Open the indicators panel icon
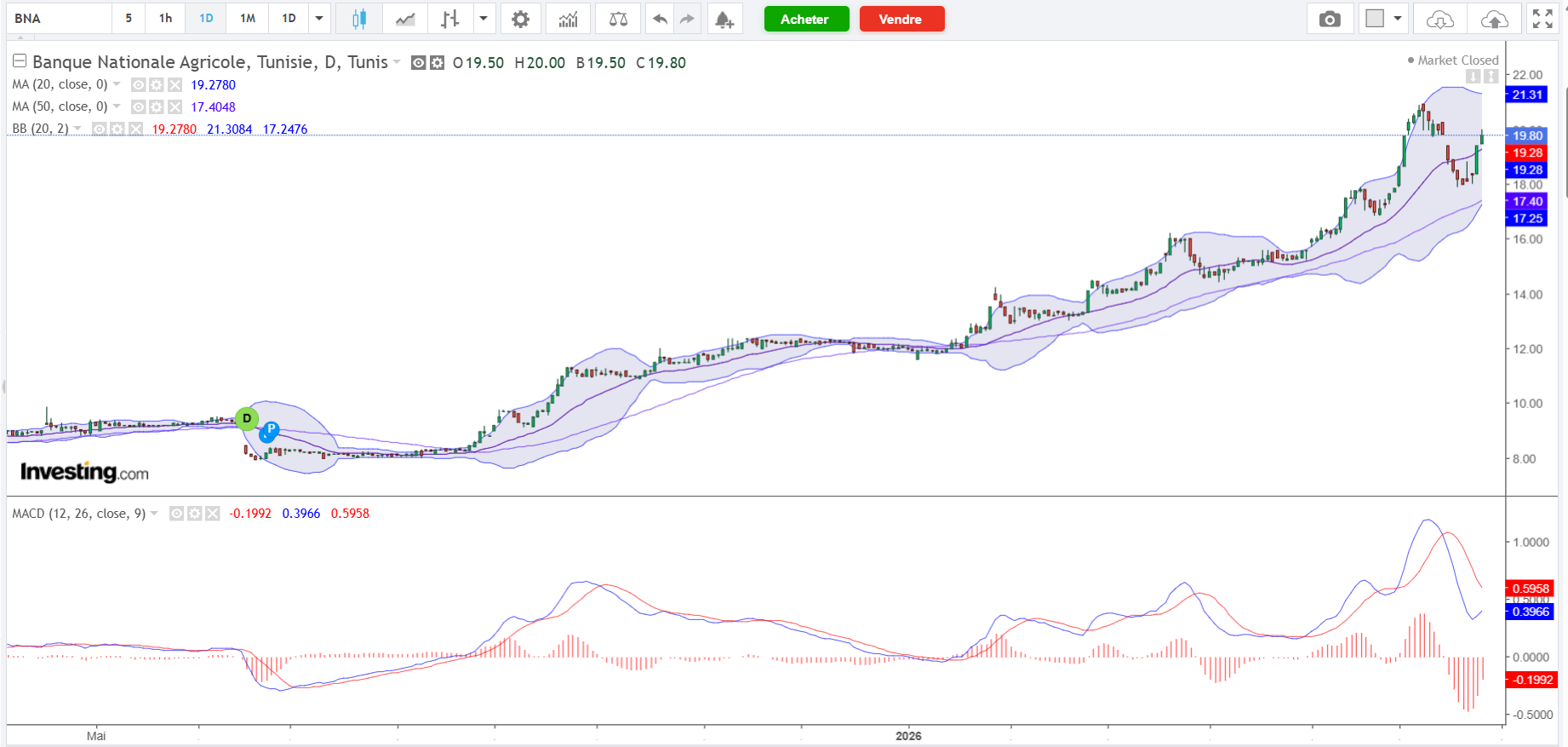The image size is (1568, 747). pos(568,19)
